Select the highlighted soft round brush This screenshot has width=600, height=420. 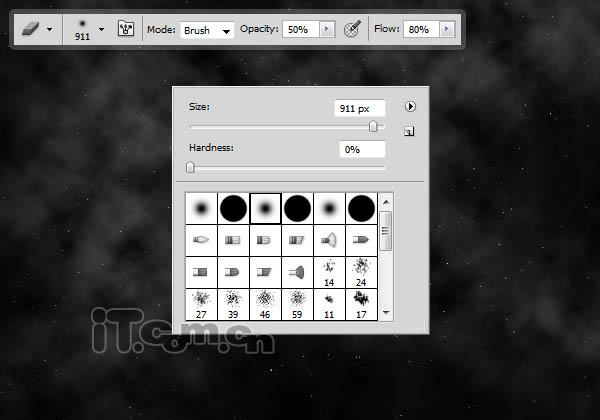tap(265, 208)
